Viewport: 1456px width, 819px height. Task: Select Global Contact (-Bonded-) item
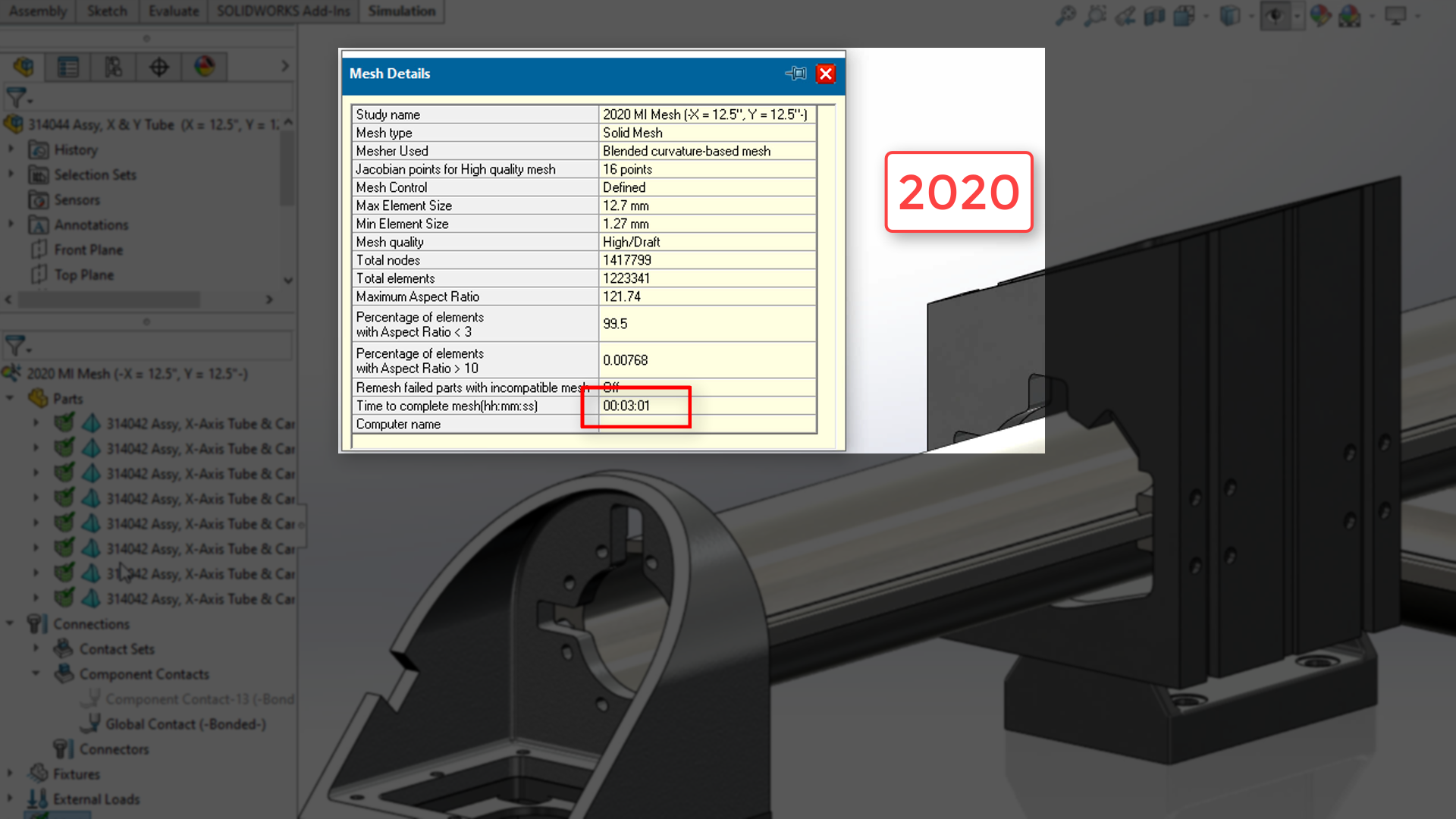[186, 724]
